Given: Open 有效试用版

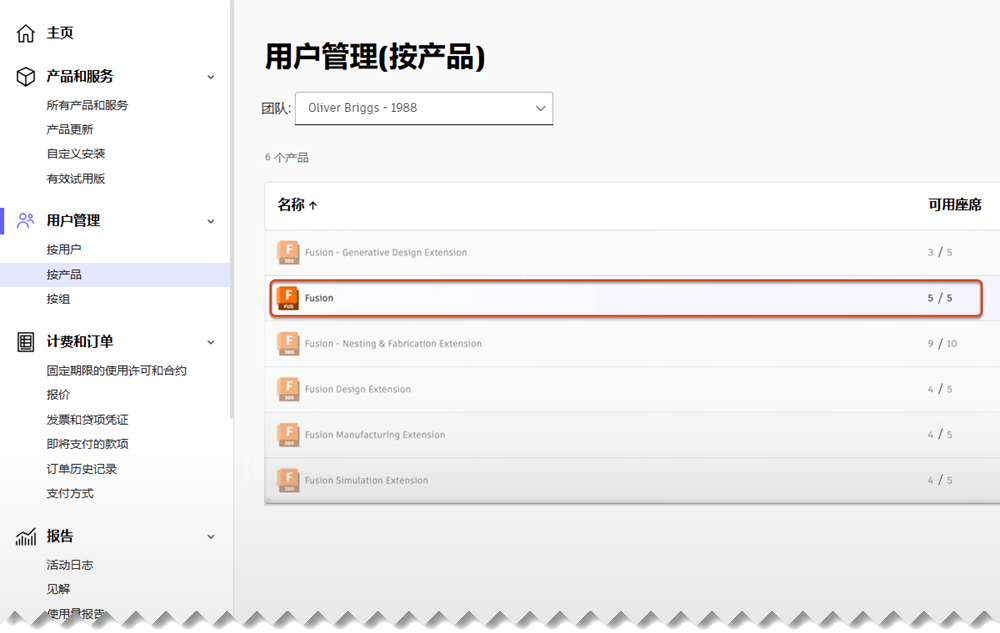Looking at the screenshot, I should point(75,178).
